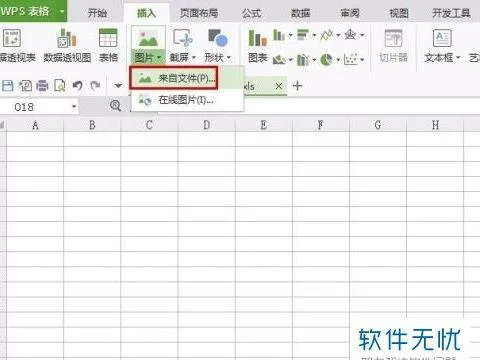Switch to the 插入 ribbon tab
The height and width of the screenshot is (360, 480).
146,13
